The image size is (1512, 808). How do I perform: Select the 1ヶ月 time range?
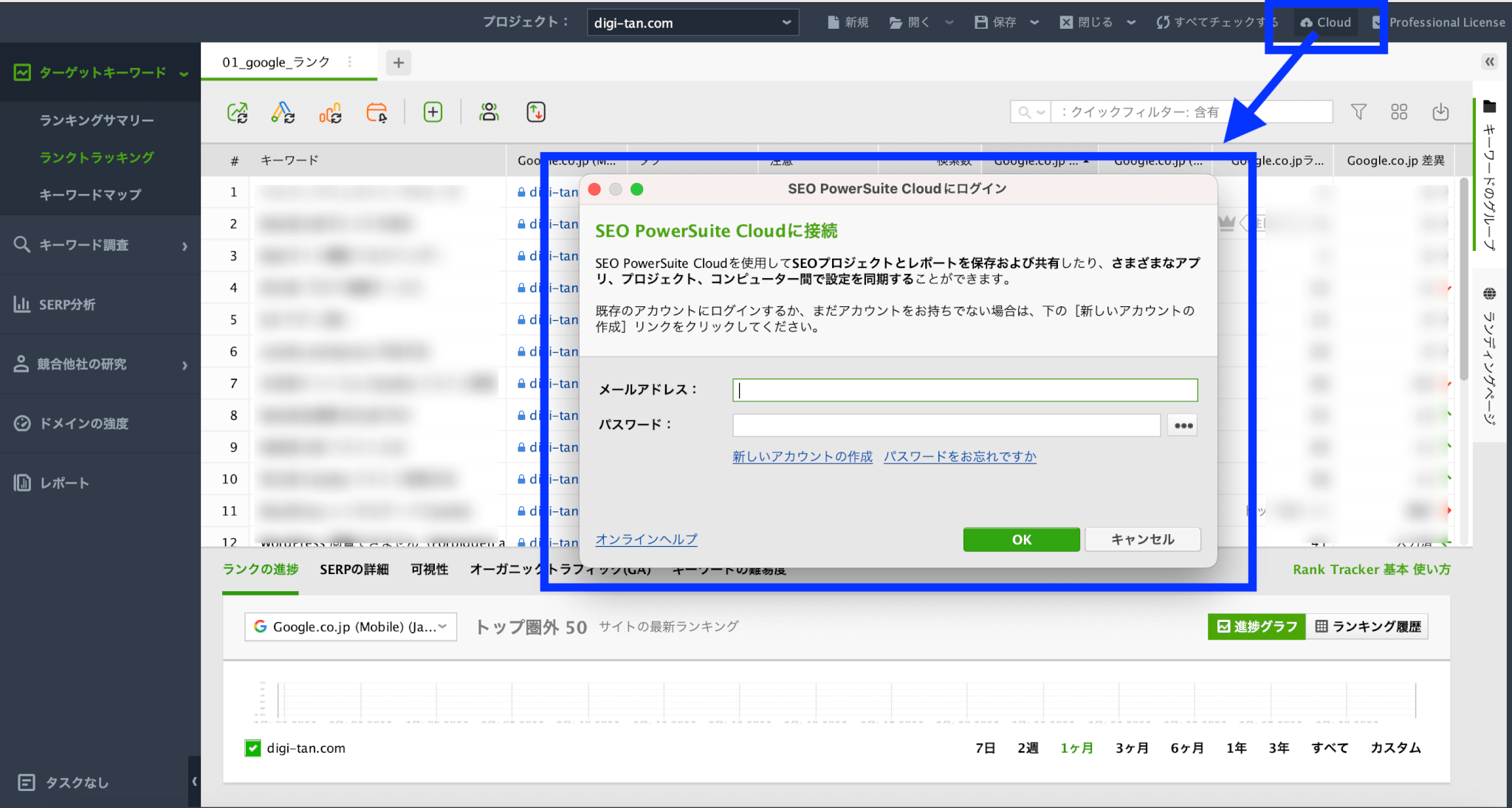(x=1076, y=748)
